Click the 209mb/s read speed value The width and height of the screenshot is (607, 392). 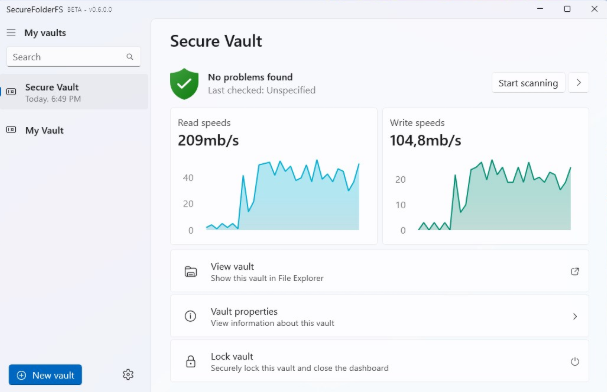[208, 140]
